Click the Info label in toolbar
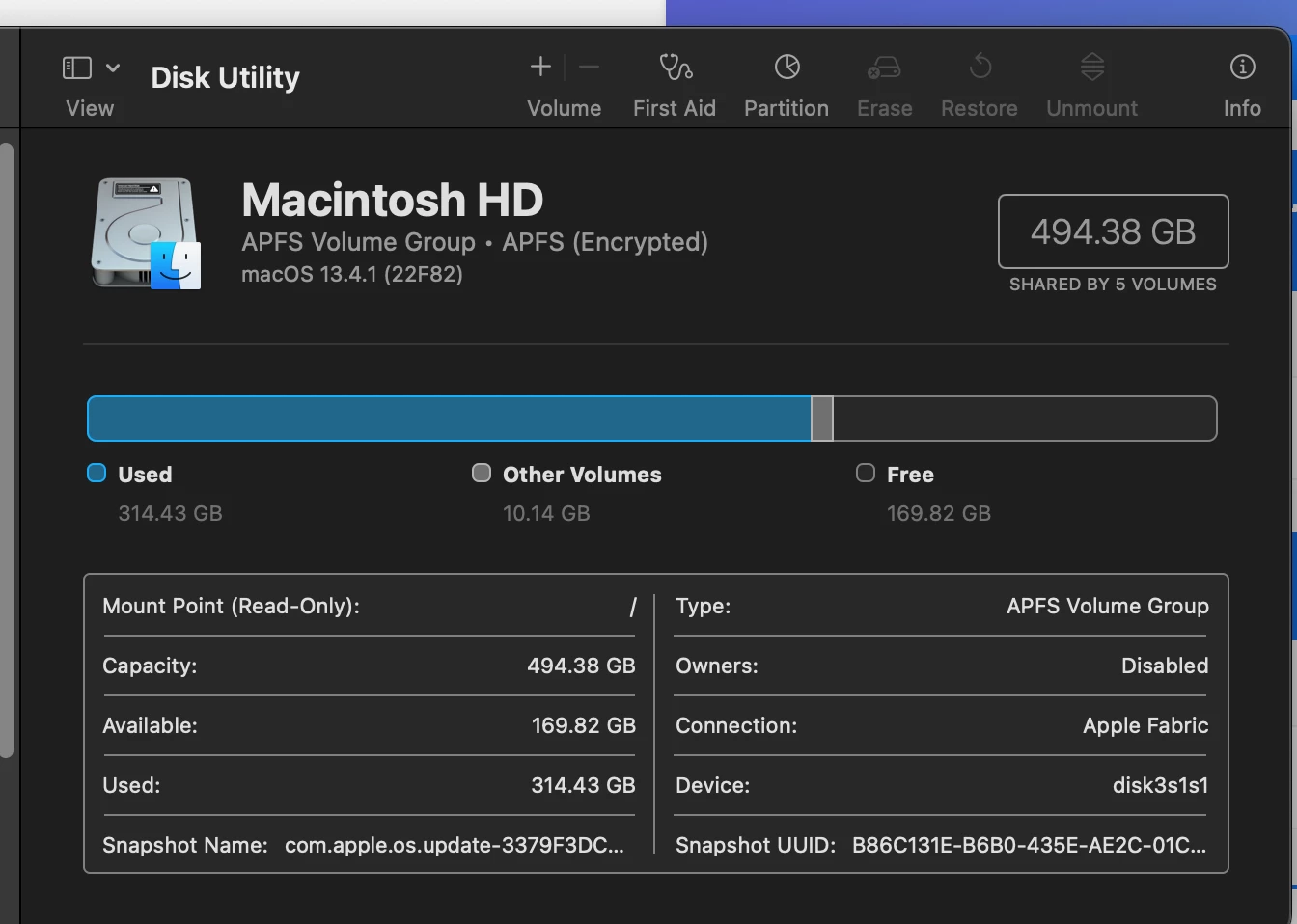The width and height of the screenshot is (1297, 924). point(1242,108)
